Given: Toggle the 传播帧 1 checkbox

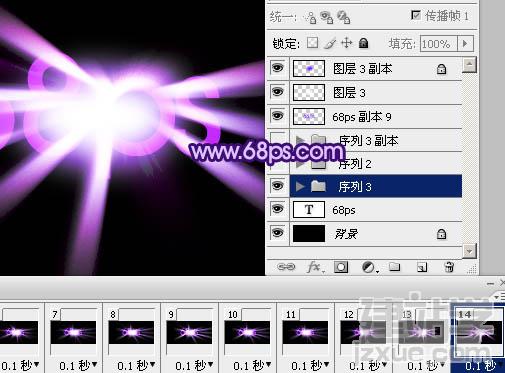Looking at the screenshot, I should pyautogui.click(x=416, y=15).
